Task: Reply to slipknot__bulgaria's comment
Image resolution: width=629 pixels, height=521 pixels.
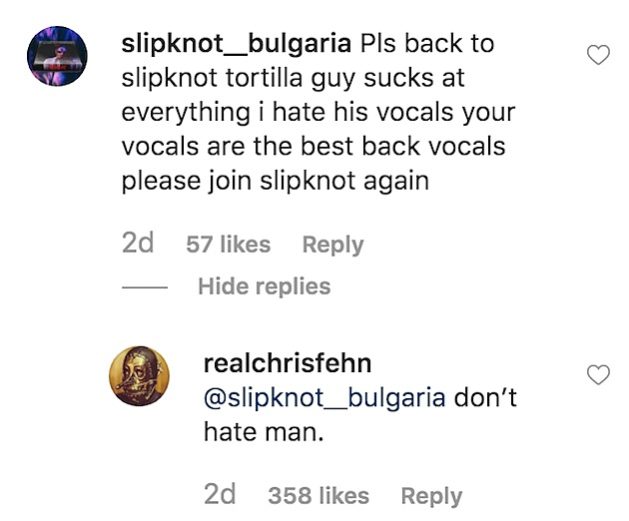Action: point(333,245)
